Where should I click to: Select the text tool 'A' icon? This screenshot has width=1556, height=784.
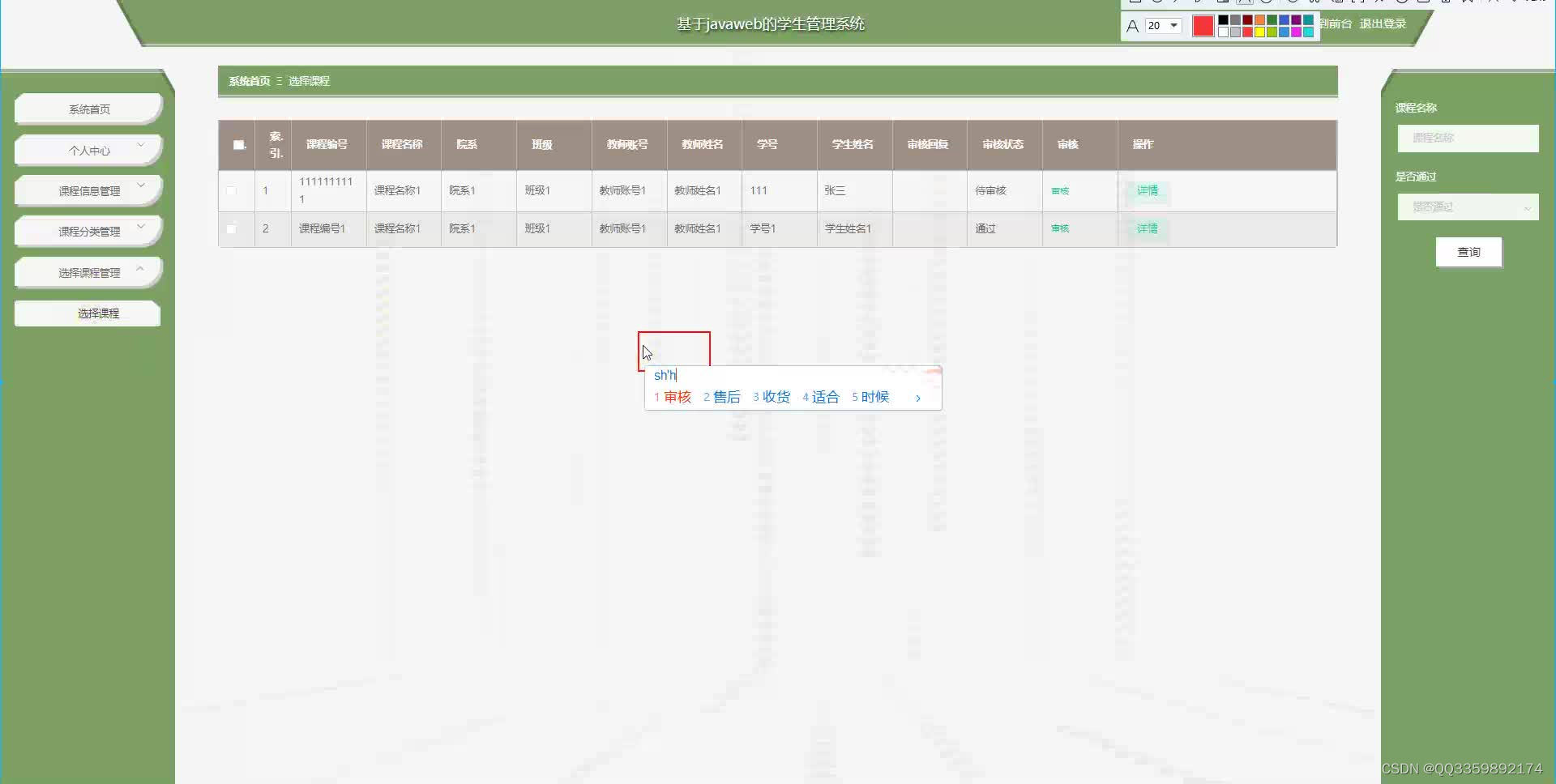tap(1133, 26)
